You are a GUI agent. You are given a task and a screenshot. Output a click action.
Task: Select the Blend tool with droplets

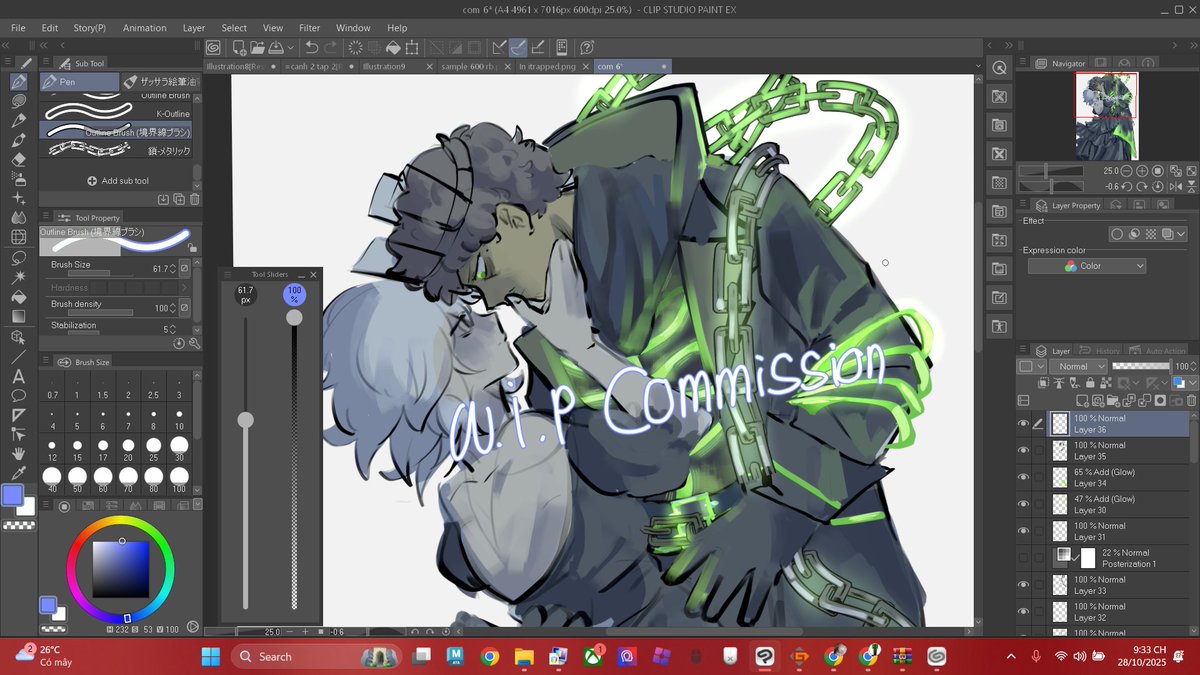18,217
